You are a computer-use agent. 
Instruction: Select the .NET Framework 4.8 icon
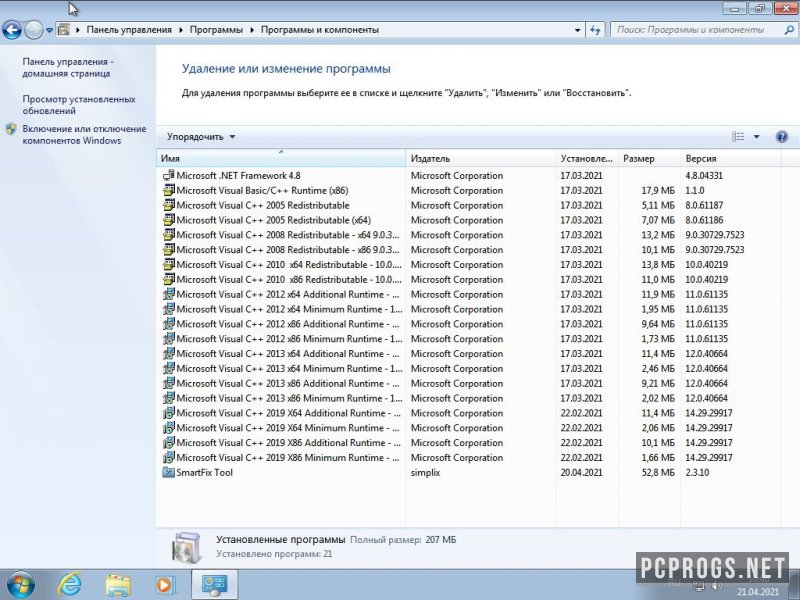tap(168, 176)
